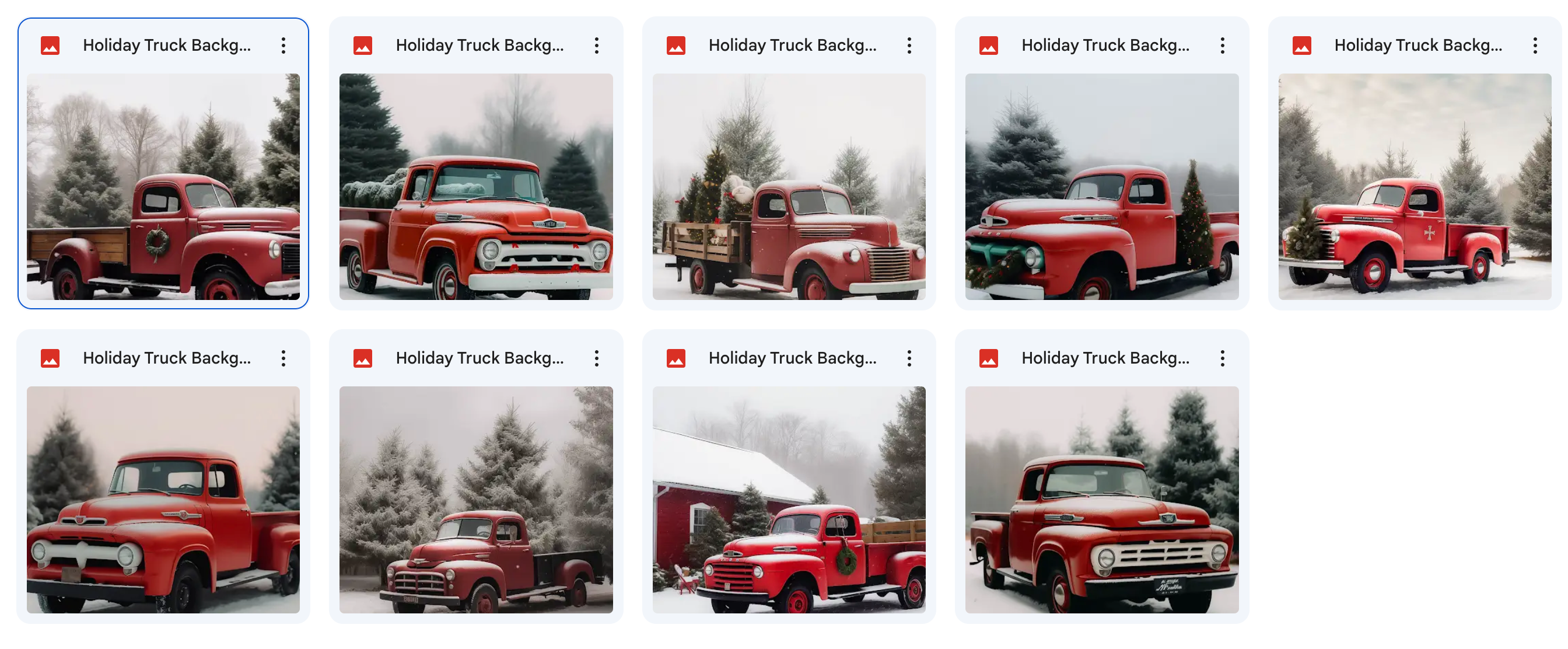
Task: Click image file-type icon of first file card
Action: click(x=50, y=46)
